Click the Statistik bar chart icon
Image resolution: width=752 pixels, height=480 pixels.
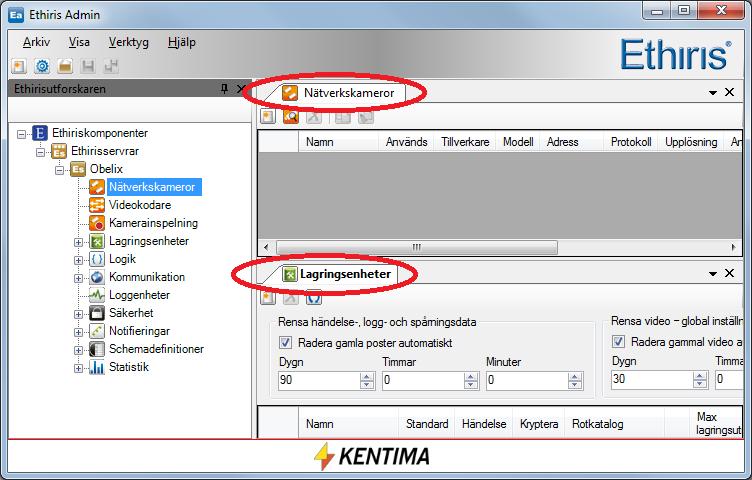point(97,367)
